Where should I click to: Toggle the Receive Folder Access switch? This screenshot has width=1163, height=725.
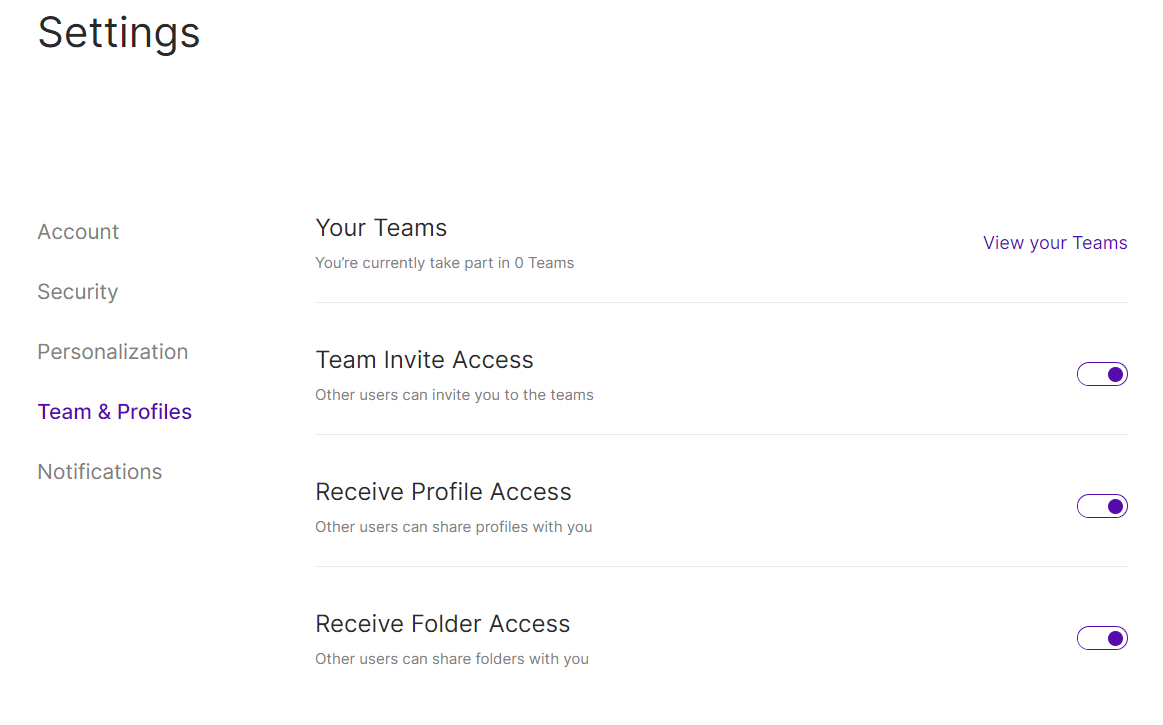1102,638
